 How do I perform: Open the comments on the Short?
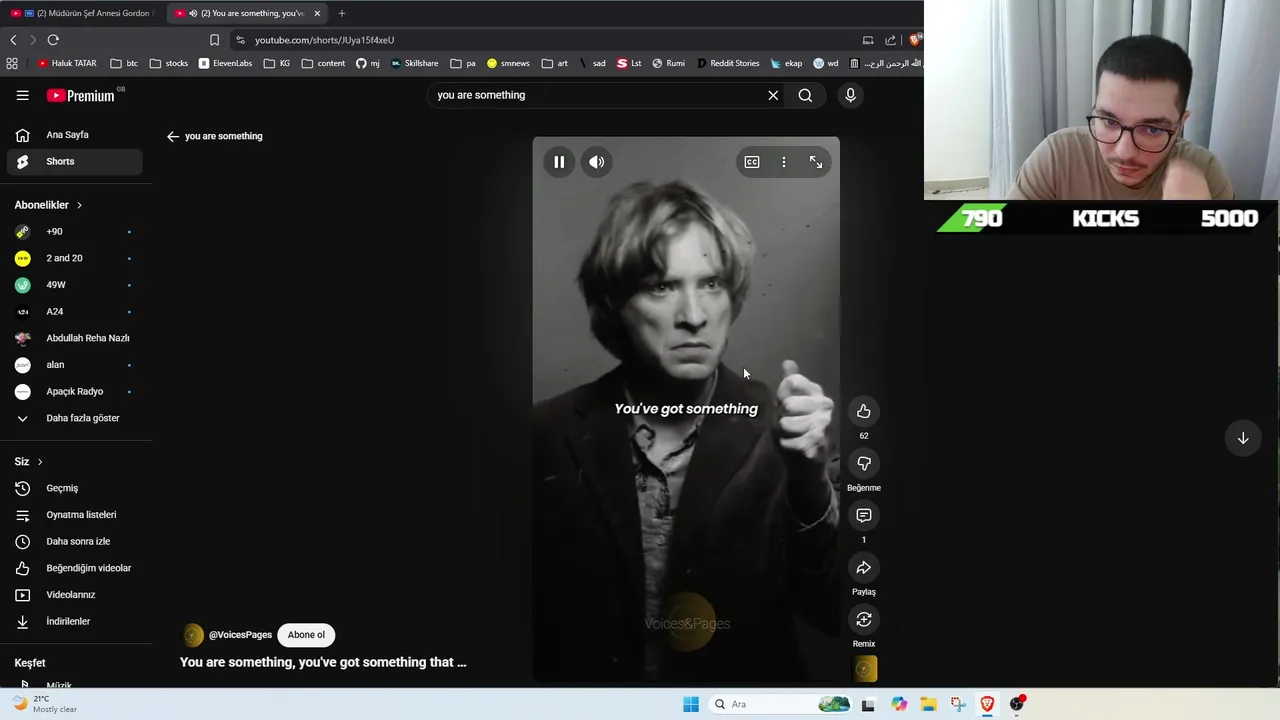[x=864, y=515]
